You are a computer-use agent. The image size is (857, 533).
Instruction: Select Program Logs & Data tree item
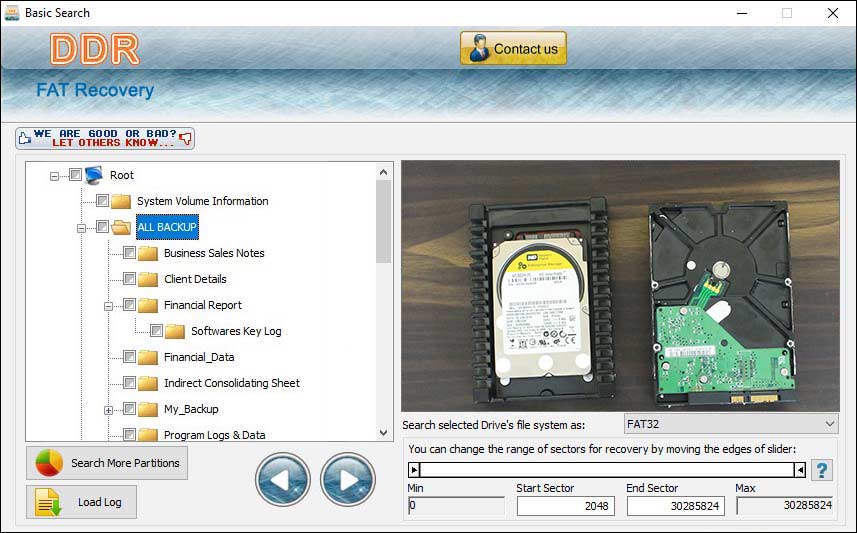point(214,435)
